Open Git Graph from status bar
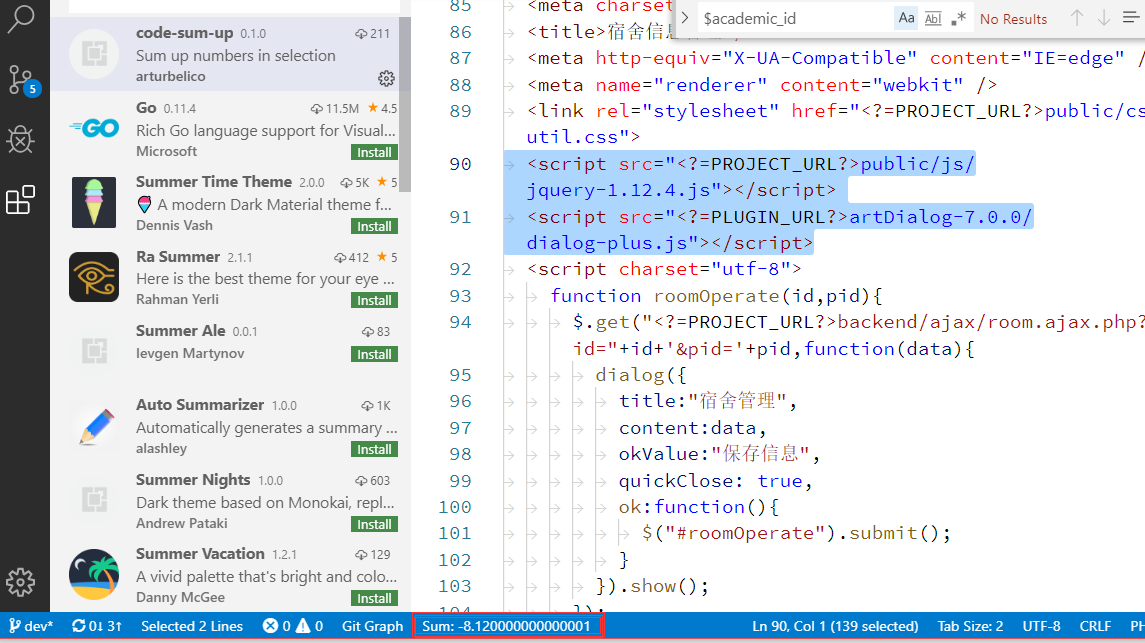This screenshot has height=643, width=1145. [x=372, y=626]
